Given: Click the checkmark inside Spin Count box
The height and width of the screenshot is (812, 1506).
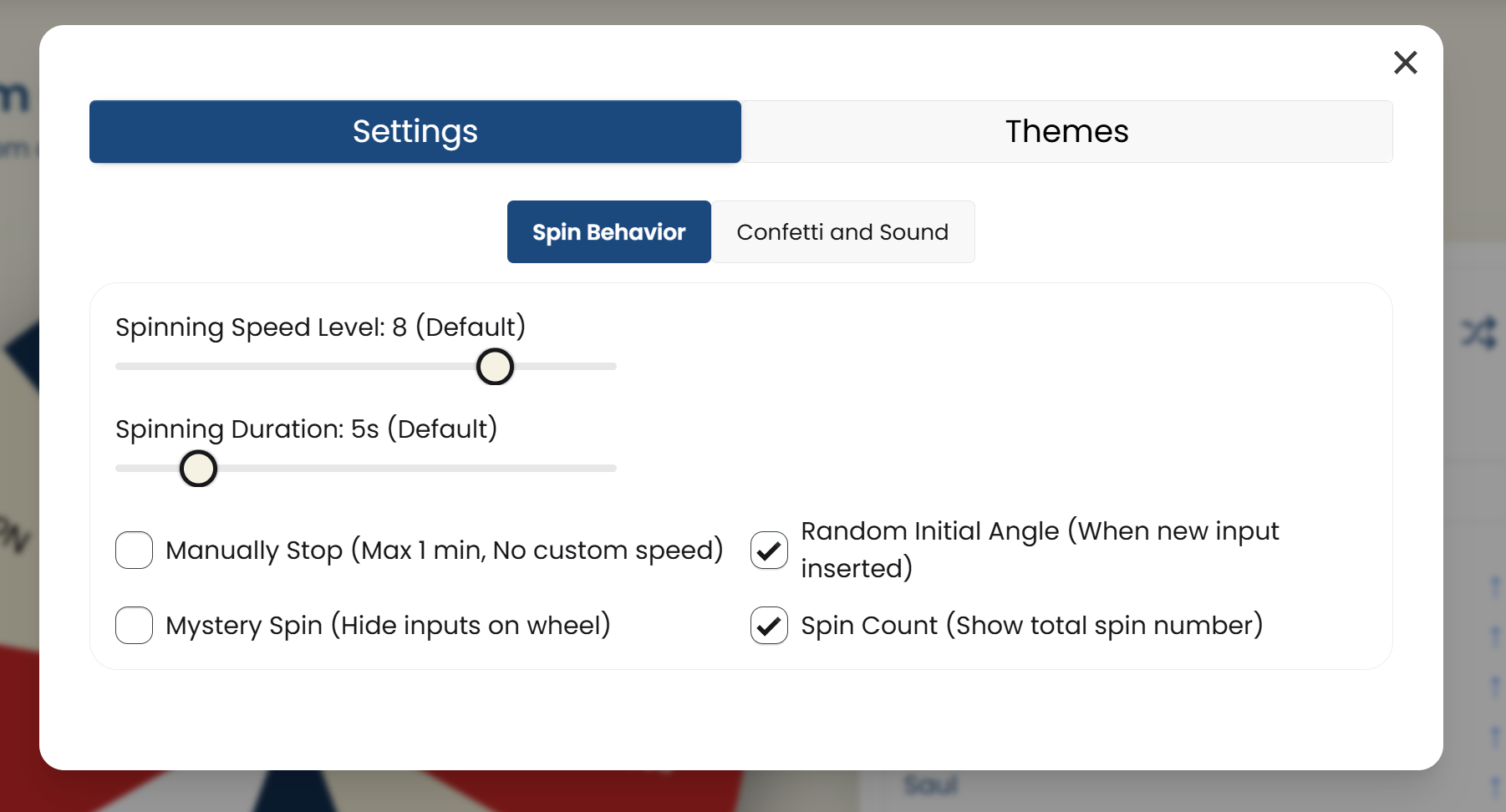Looking at the screenshot, I should (x=768, y=625).
